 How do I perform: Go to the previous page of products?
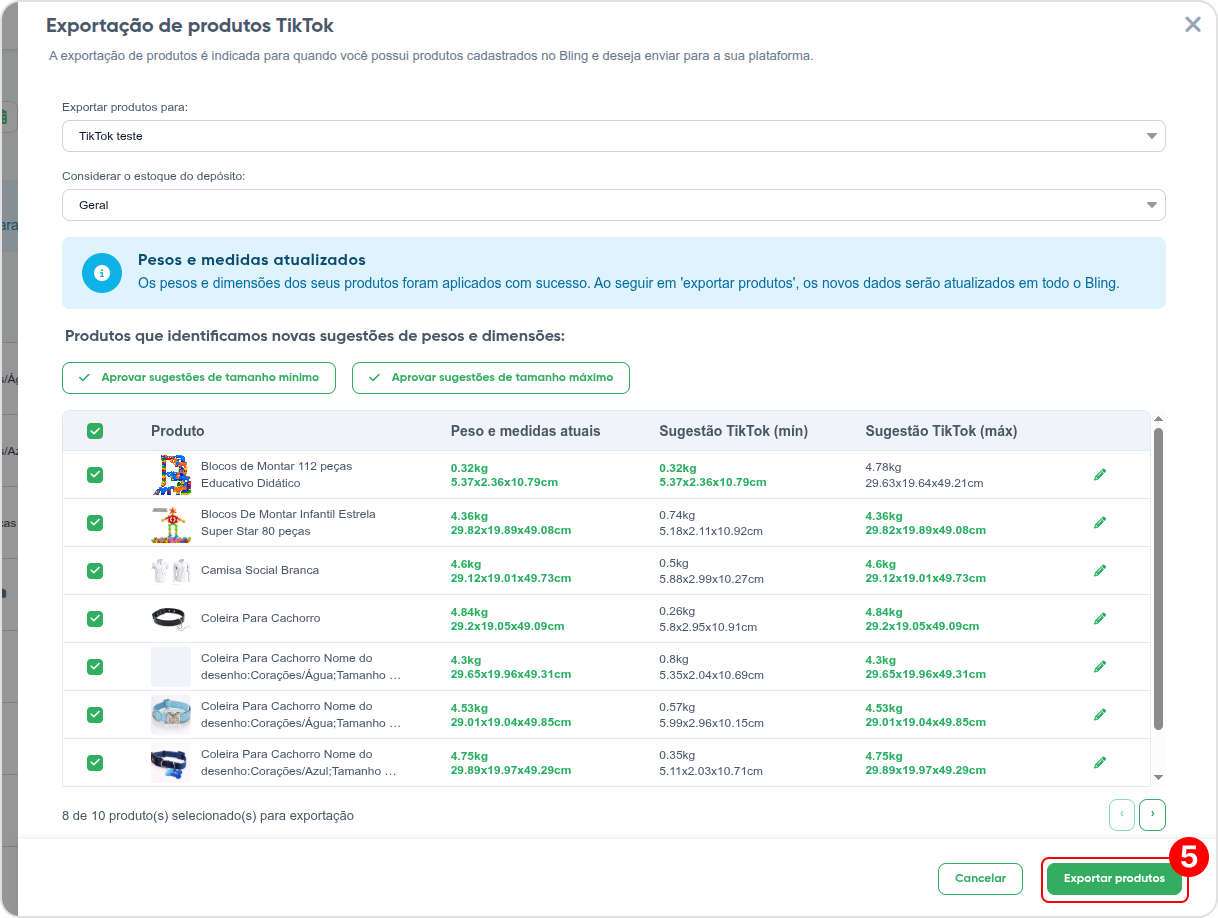click(1122, 815)
